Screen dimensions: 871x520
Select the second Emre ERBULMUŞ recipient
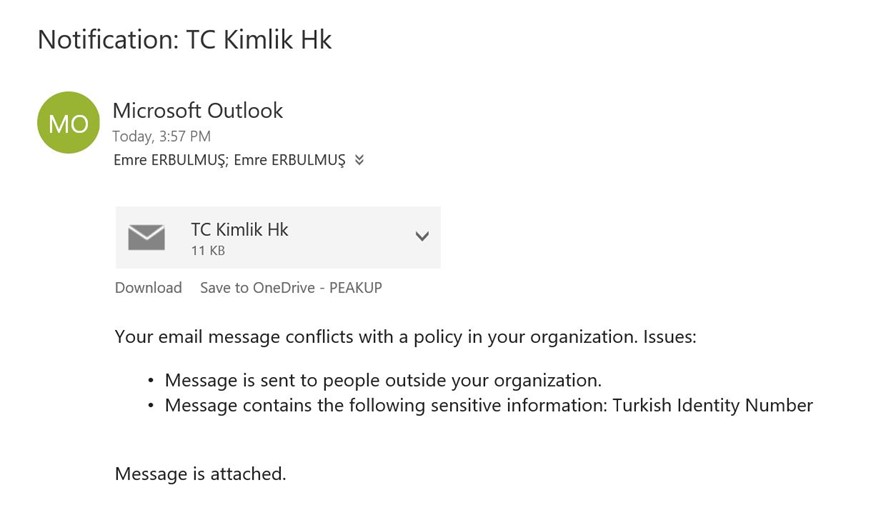click(289, 160)
